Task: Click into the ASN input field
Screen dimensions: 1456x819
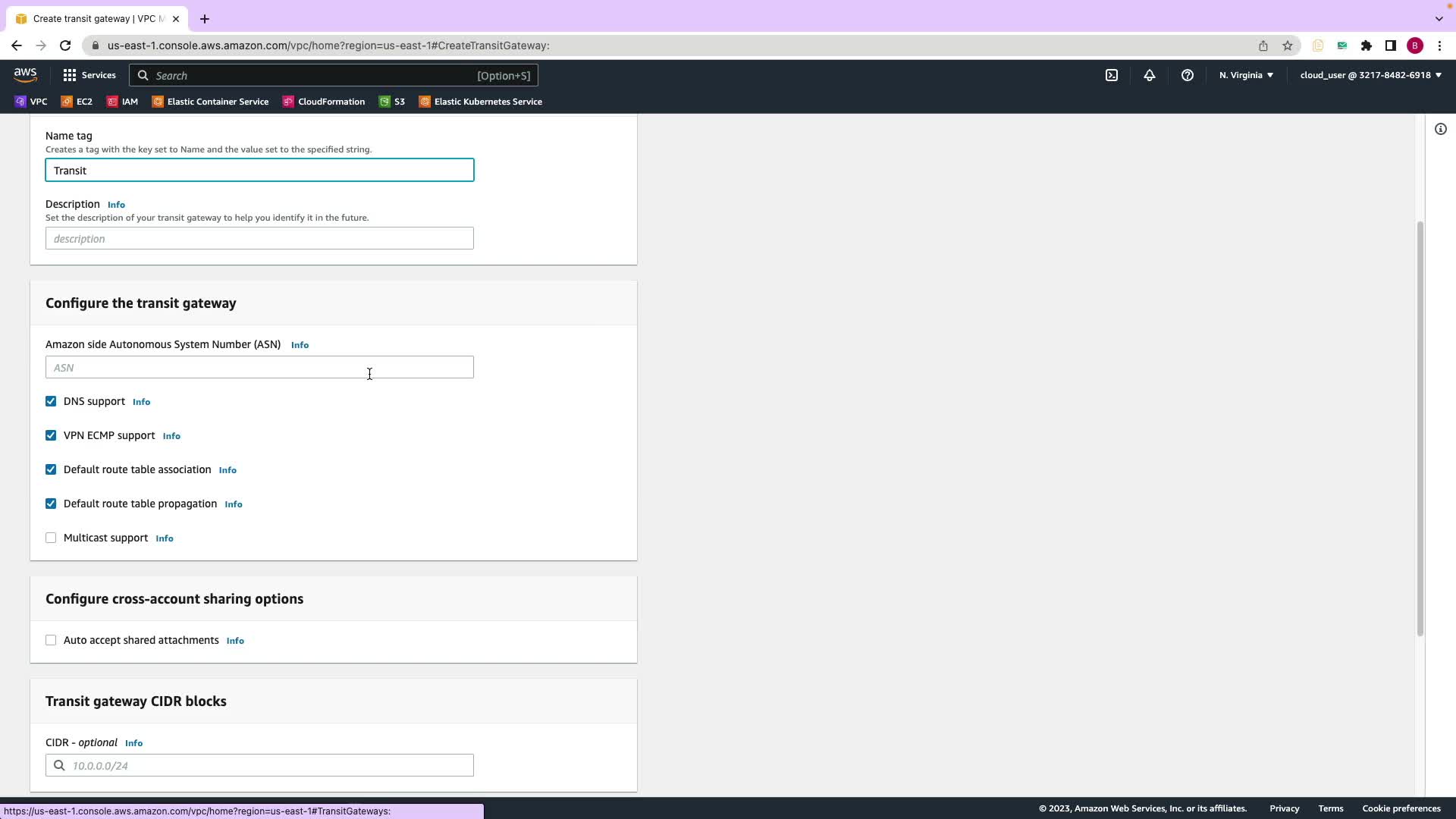Action: click(x=259, y=368)
